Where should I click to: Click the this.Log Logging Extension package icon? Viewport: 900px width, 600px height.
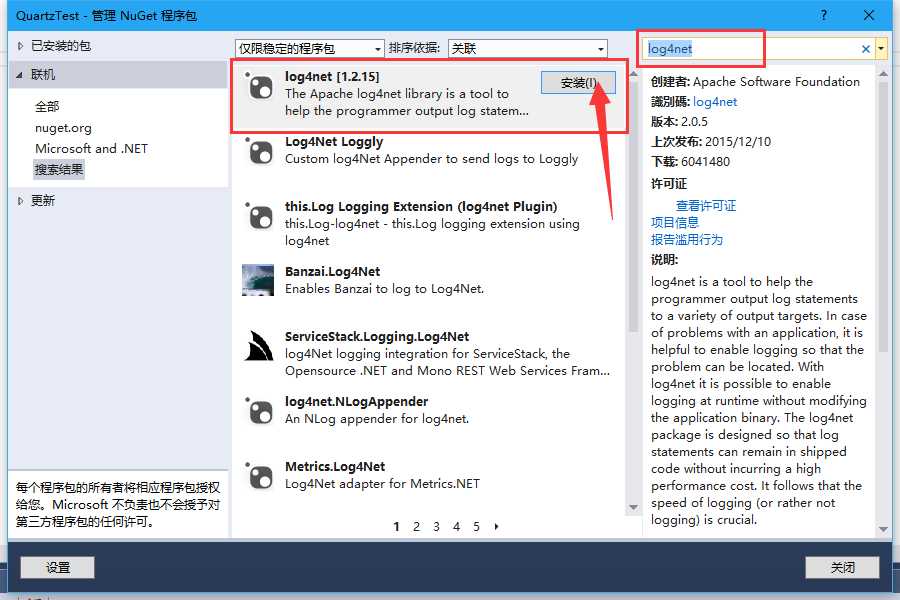(259, 216)
